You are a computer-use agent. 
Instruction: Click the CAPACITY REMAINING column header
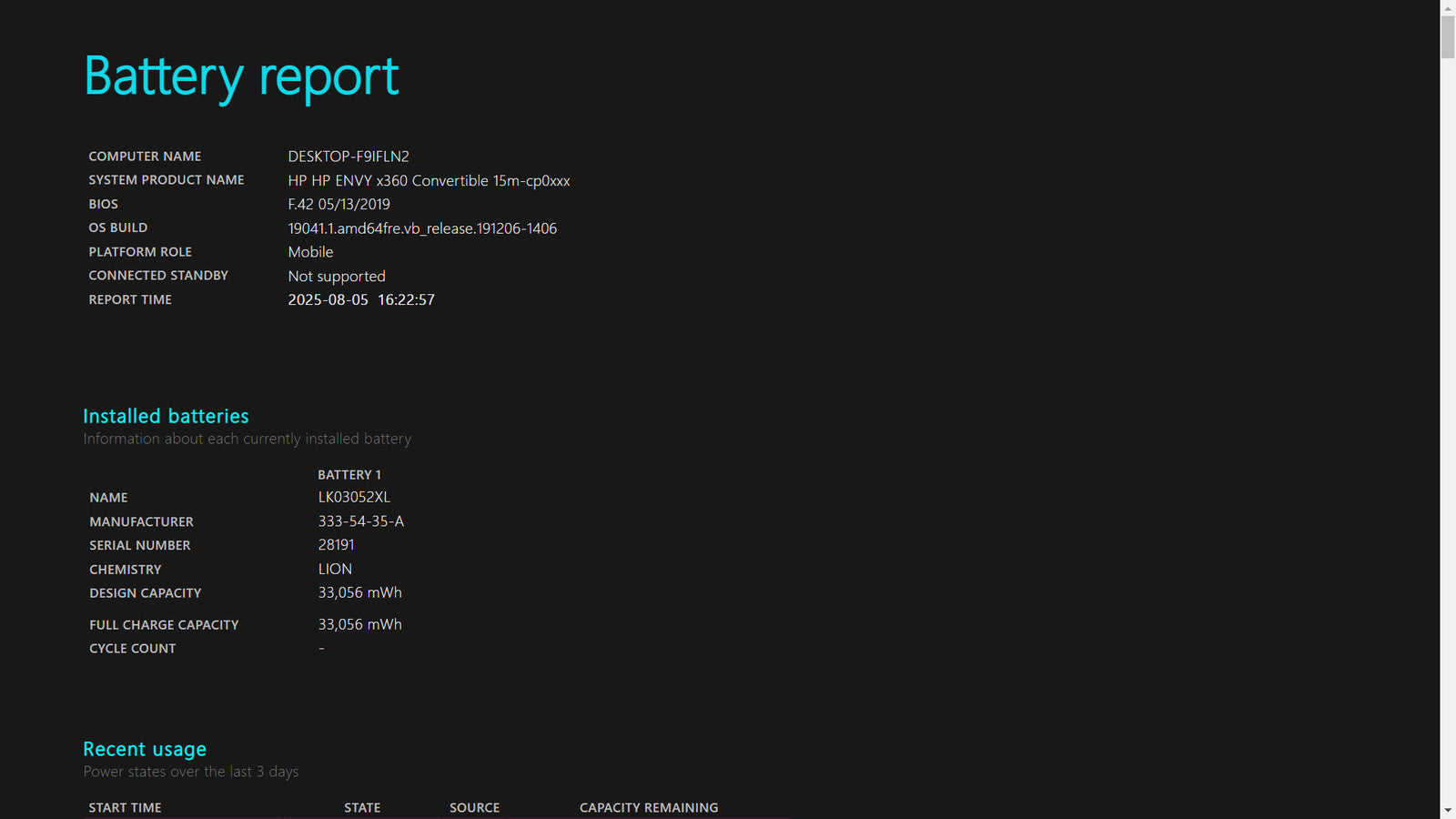649,808
